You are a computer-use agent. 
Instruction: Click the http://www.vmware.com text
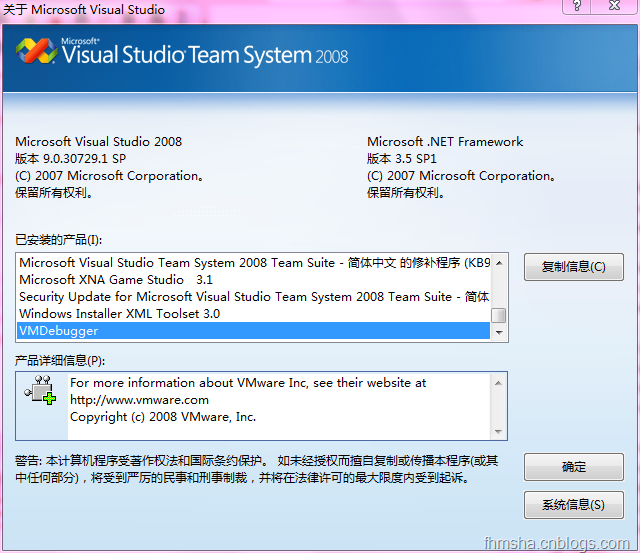click(x=139, y=400)
